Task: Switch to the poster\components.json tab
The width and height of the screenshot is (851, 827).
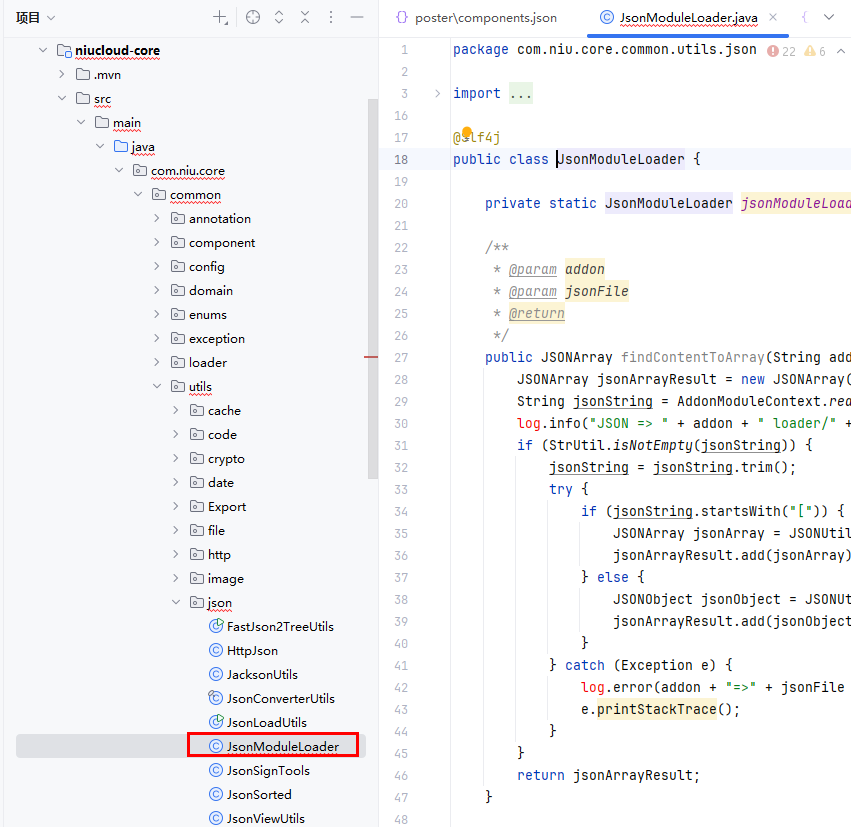Action: point(477,18)
